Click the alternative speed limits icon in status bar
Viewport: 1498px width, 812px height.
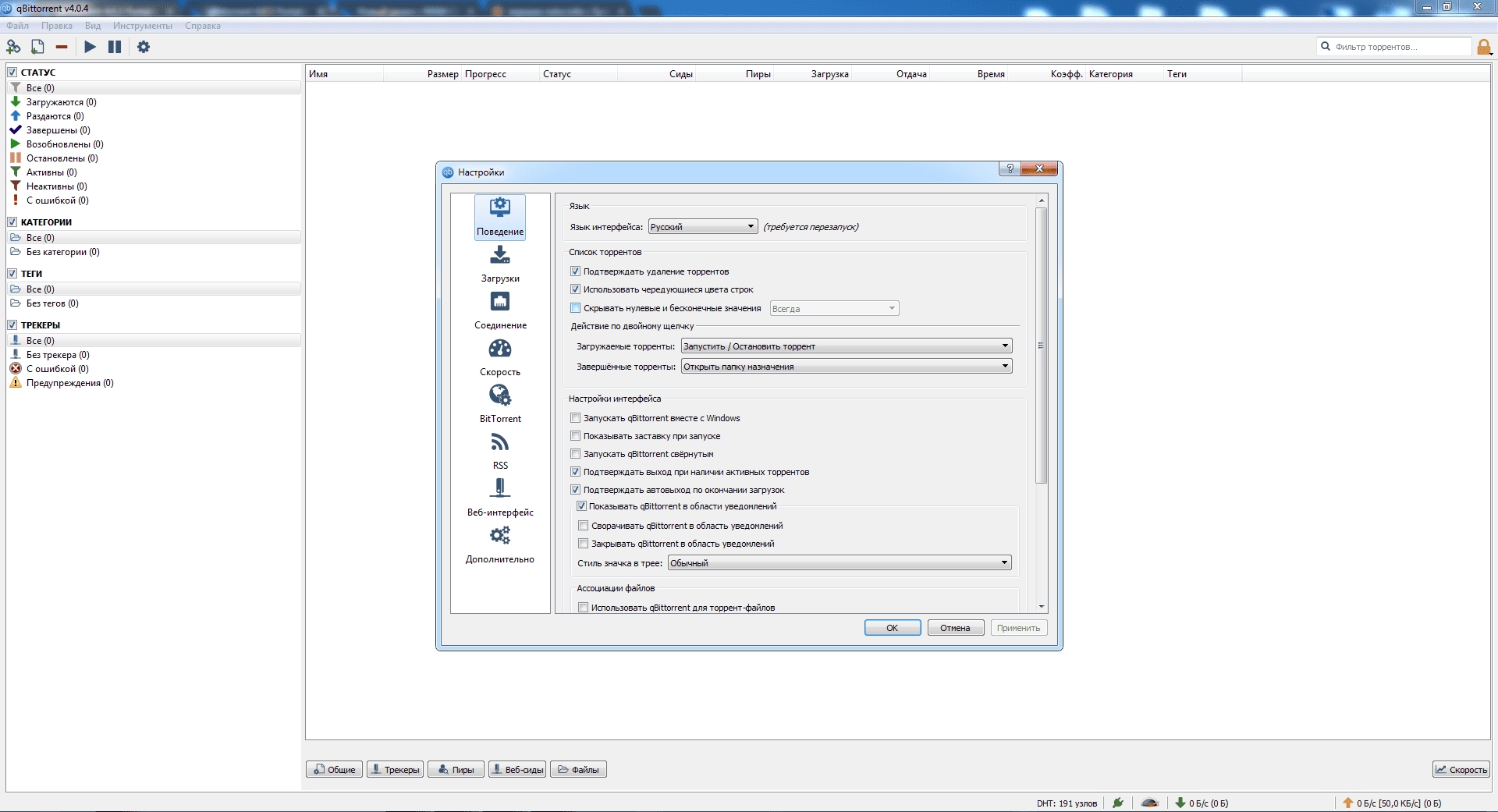pyautogui.click(x=1149, y=803)
